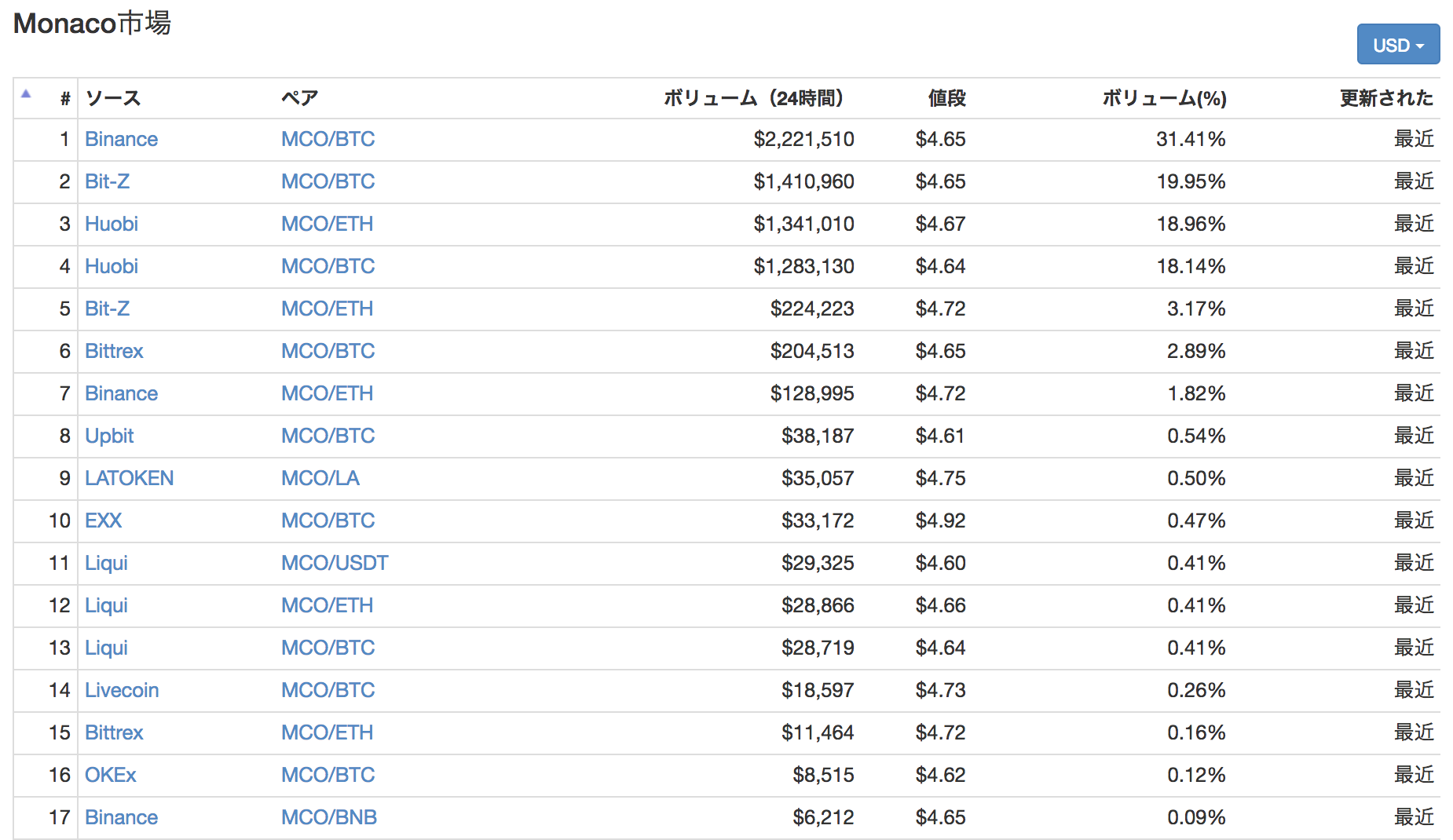Open MCO/BTC pair in Upbit row
This screenshot has height=840, width=1453.
[328, 436]
